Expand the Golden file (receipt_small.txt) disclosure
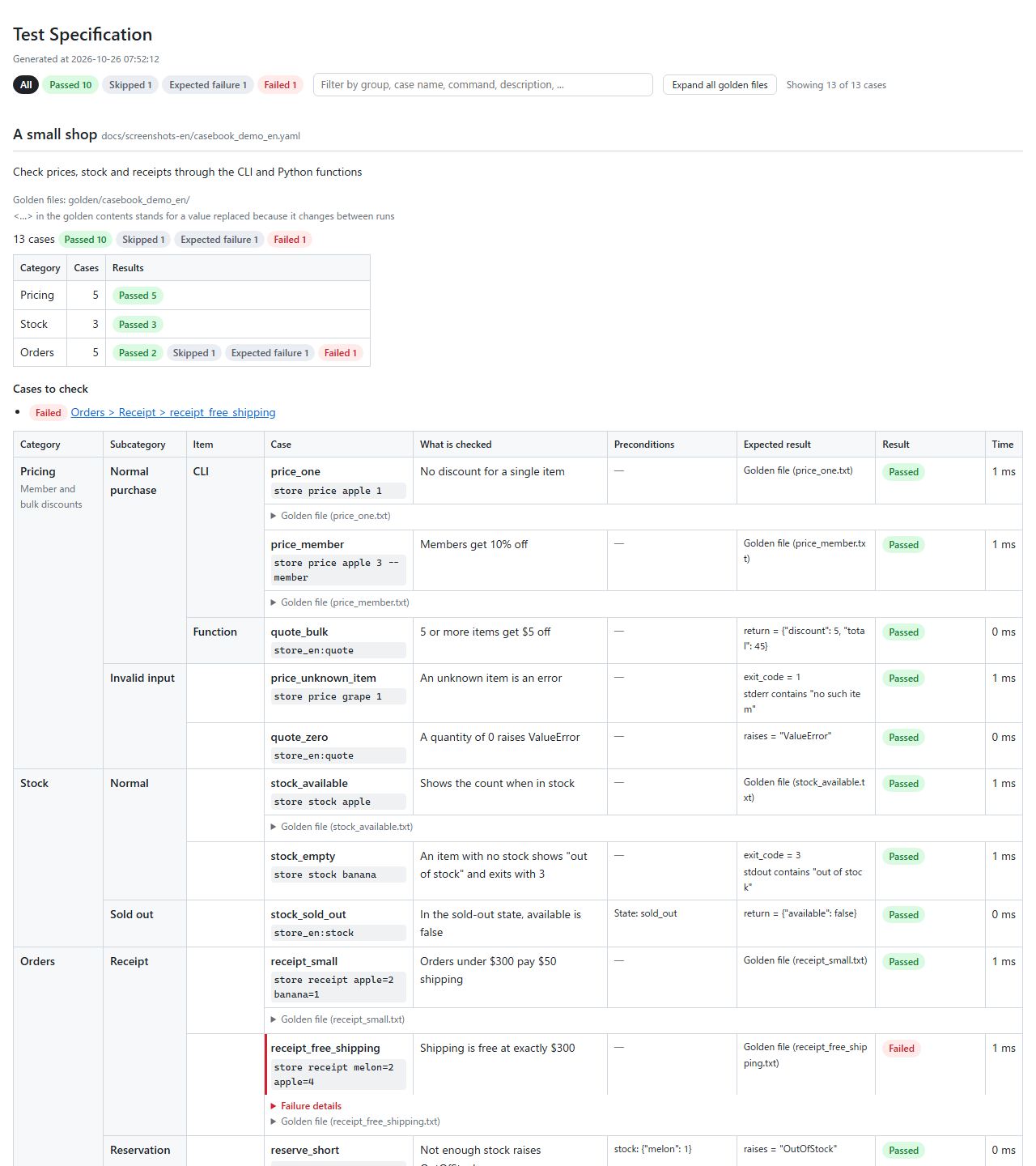The image size is (1036, 1166). click(x=338, y=1019)
